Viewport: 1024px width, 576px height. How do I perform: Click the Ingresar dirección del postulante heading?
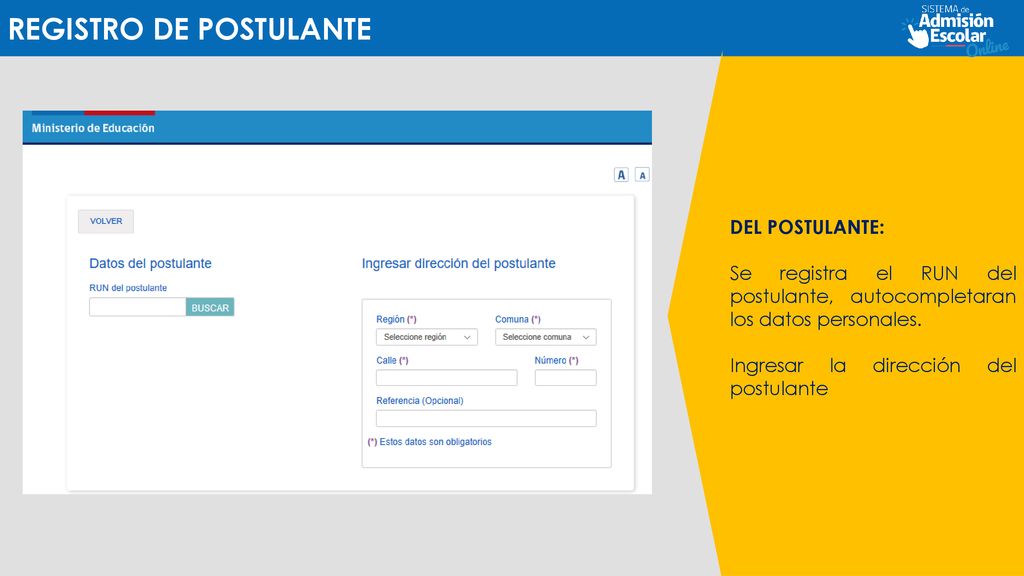pyautogui.click(x=458, y=263)
